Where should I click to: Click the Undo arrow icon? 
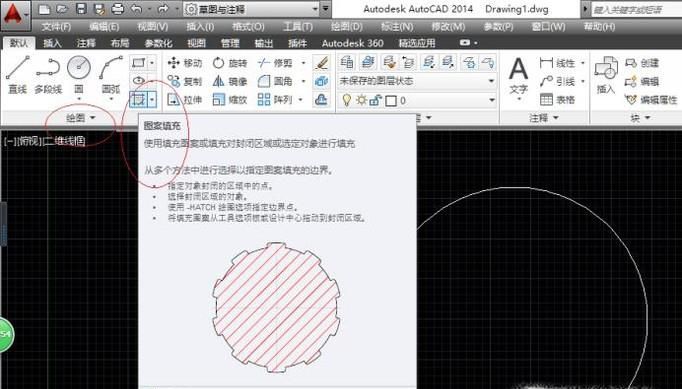tap(136, 9)
